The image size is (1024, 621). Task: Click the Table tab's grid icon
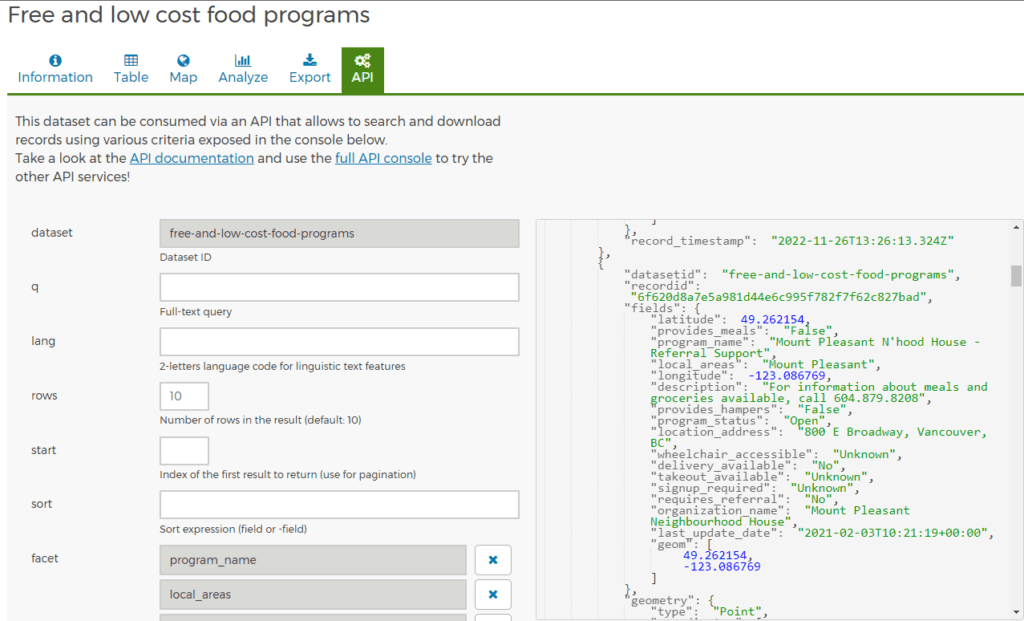(x=131, y=60)
